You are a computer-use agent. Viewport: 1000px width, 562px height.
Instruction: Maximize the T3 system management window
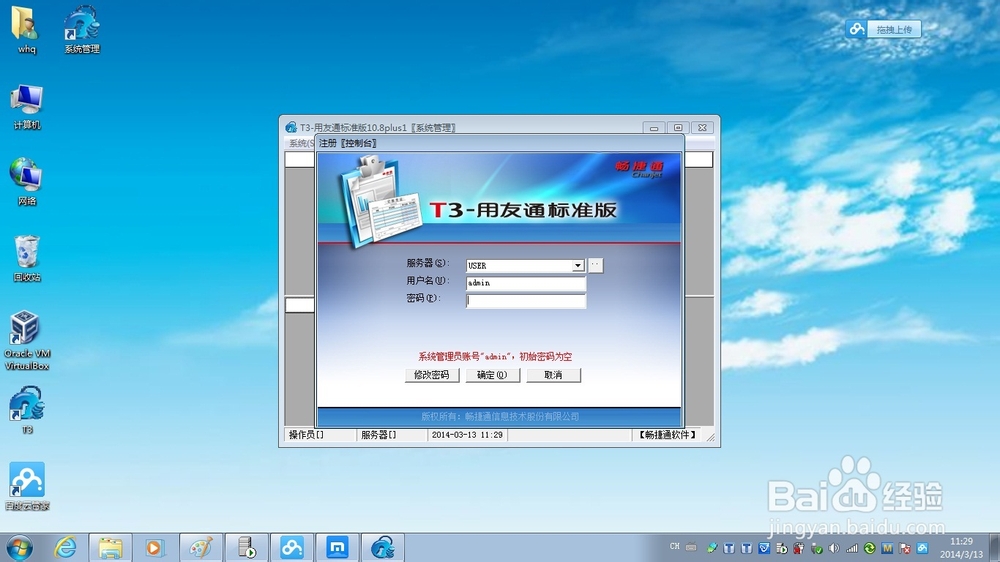click(678, 128)
